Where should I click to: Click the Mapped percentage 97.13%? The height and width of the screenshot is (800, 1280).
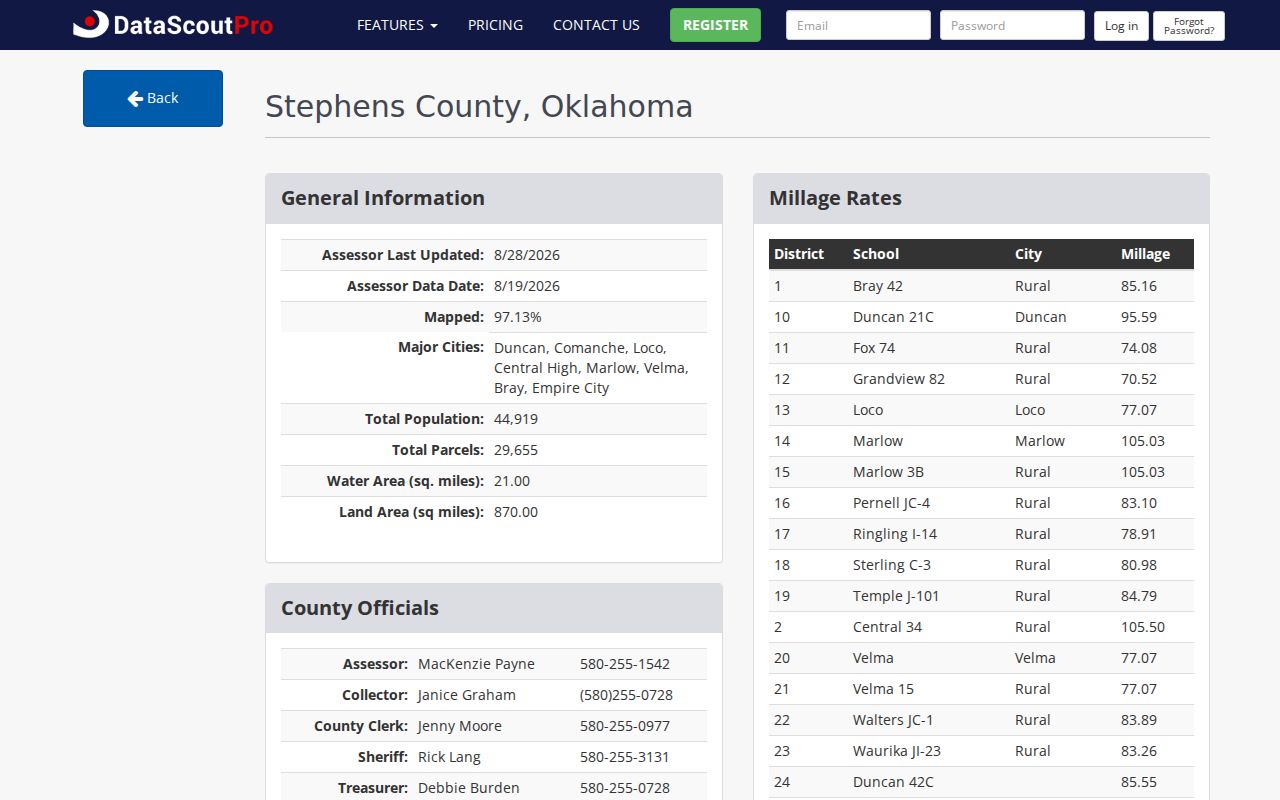[518, 317]
